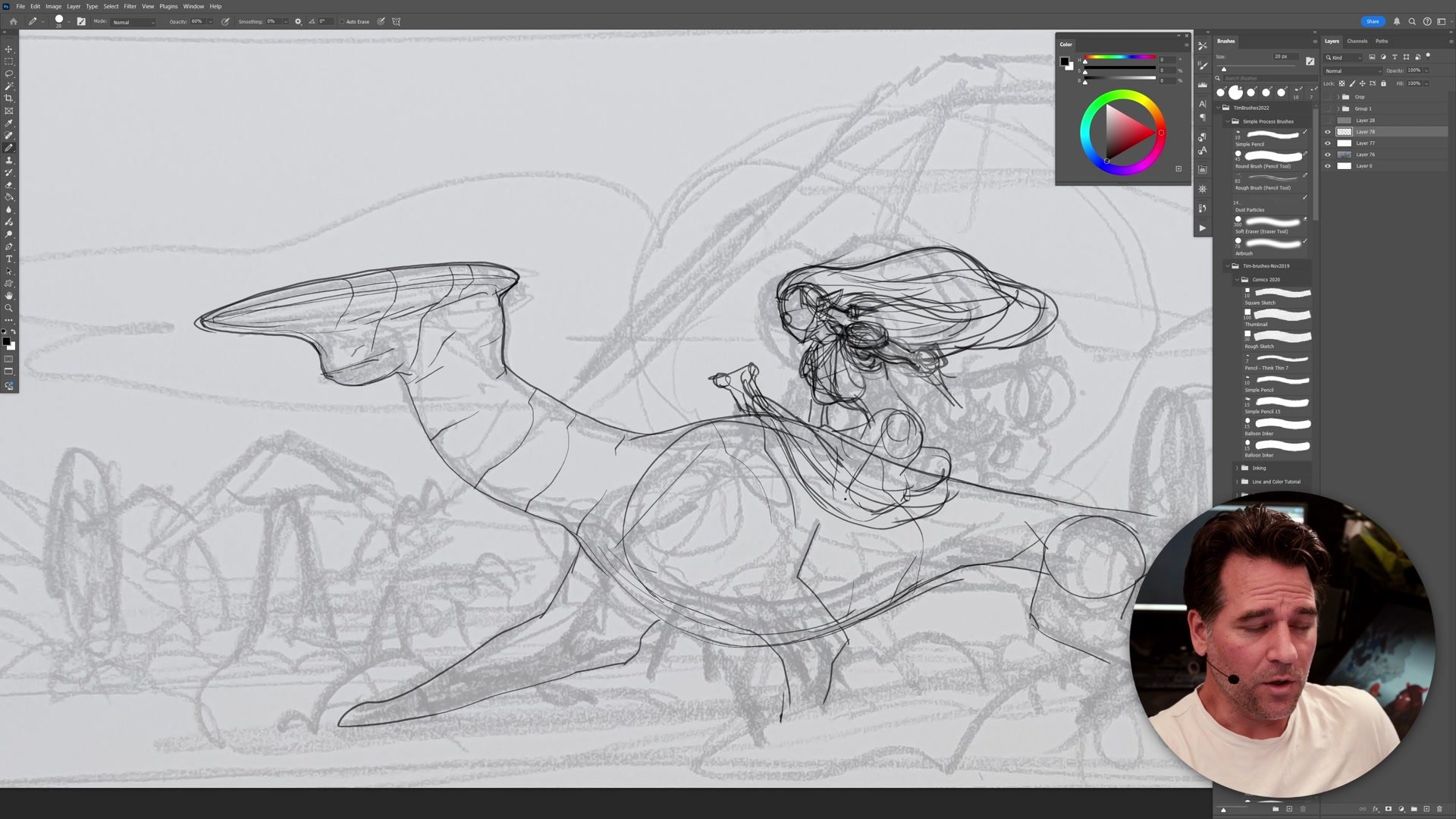Expand the Group 1 layer group

click(1338, 108)
